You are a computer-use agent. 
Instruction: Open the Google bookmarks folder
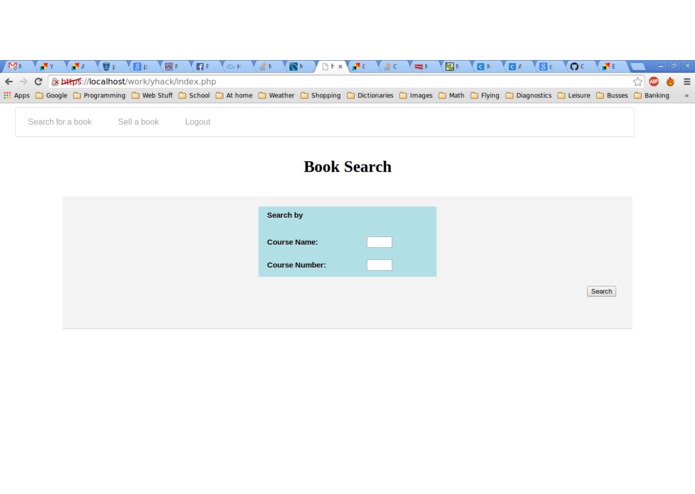point(51,95)
